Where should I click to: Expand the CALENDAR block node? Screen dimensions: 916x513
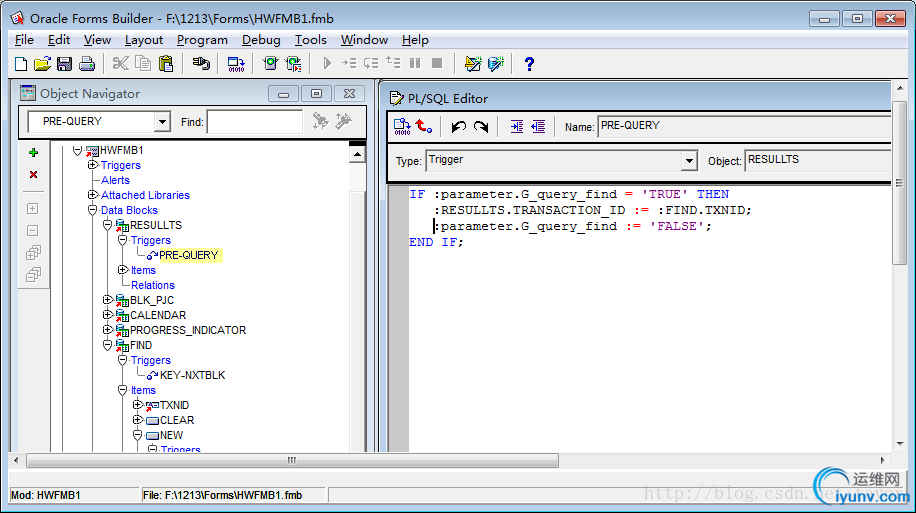[x=107, y=315]
